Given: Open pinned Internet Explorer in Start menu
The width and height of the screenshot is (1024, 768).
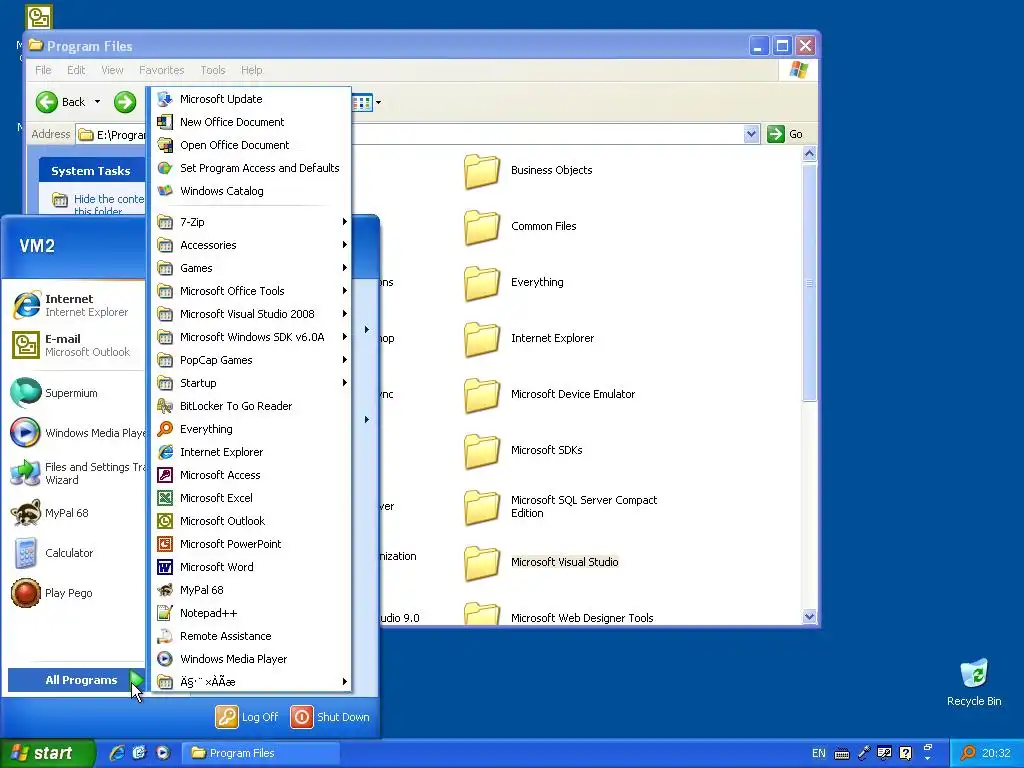Looking at the screenshot, I should pyautogui.click(x=75, y=305).
